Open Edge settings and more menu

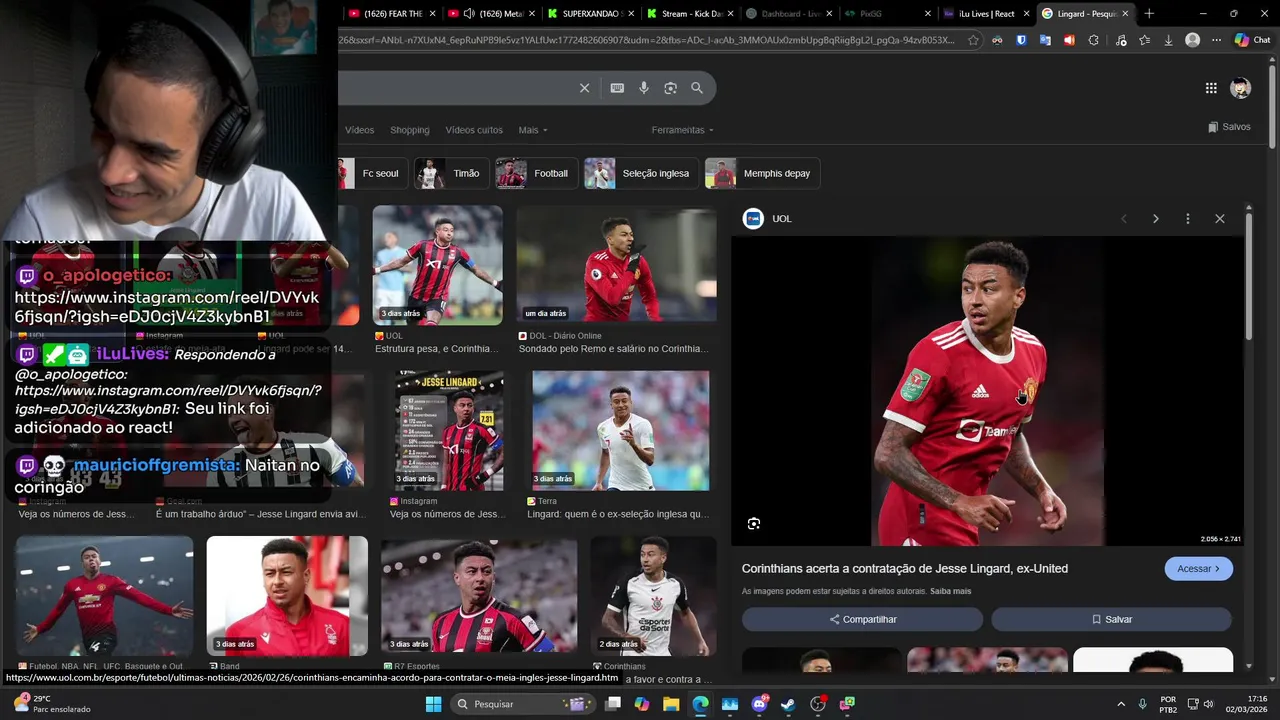(1216, 40)
